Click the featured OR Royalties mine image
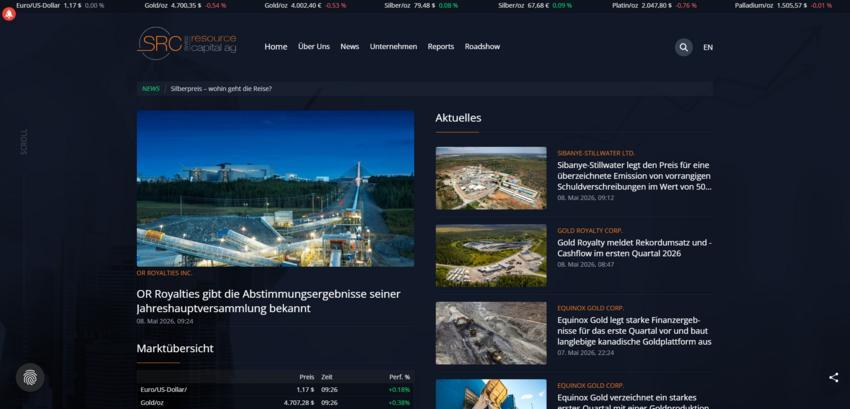The height and width of the screenshot is (409, 850). pos(275,188)
